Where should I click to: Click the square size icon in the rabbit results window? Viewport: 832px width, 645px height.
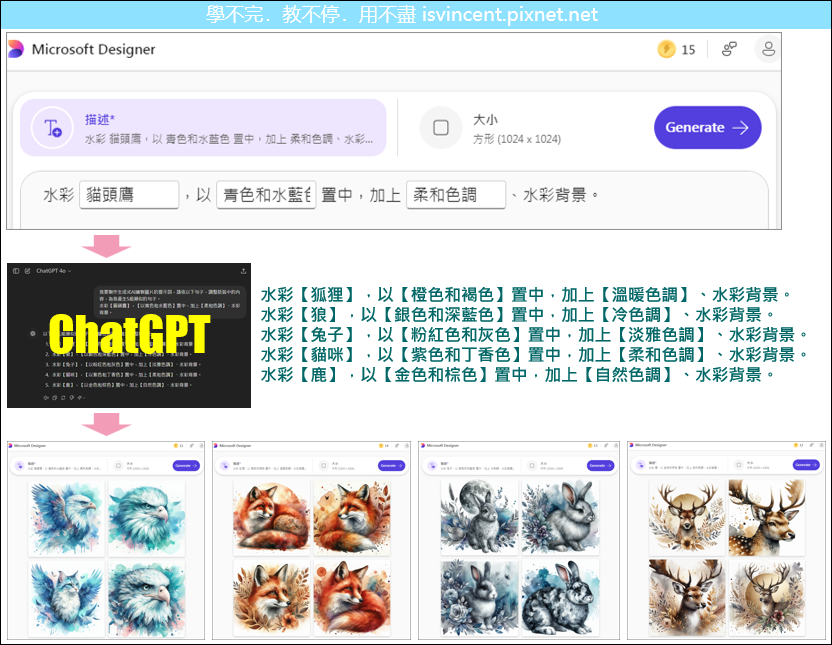point(532,466)
